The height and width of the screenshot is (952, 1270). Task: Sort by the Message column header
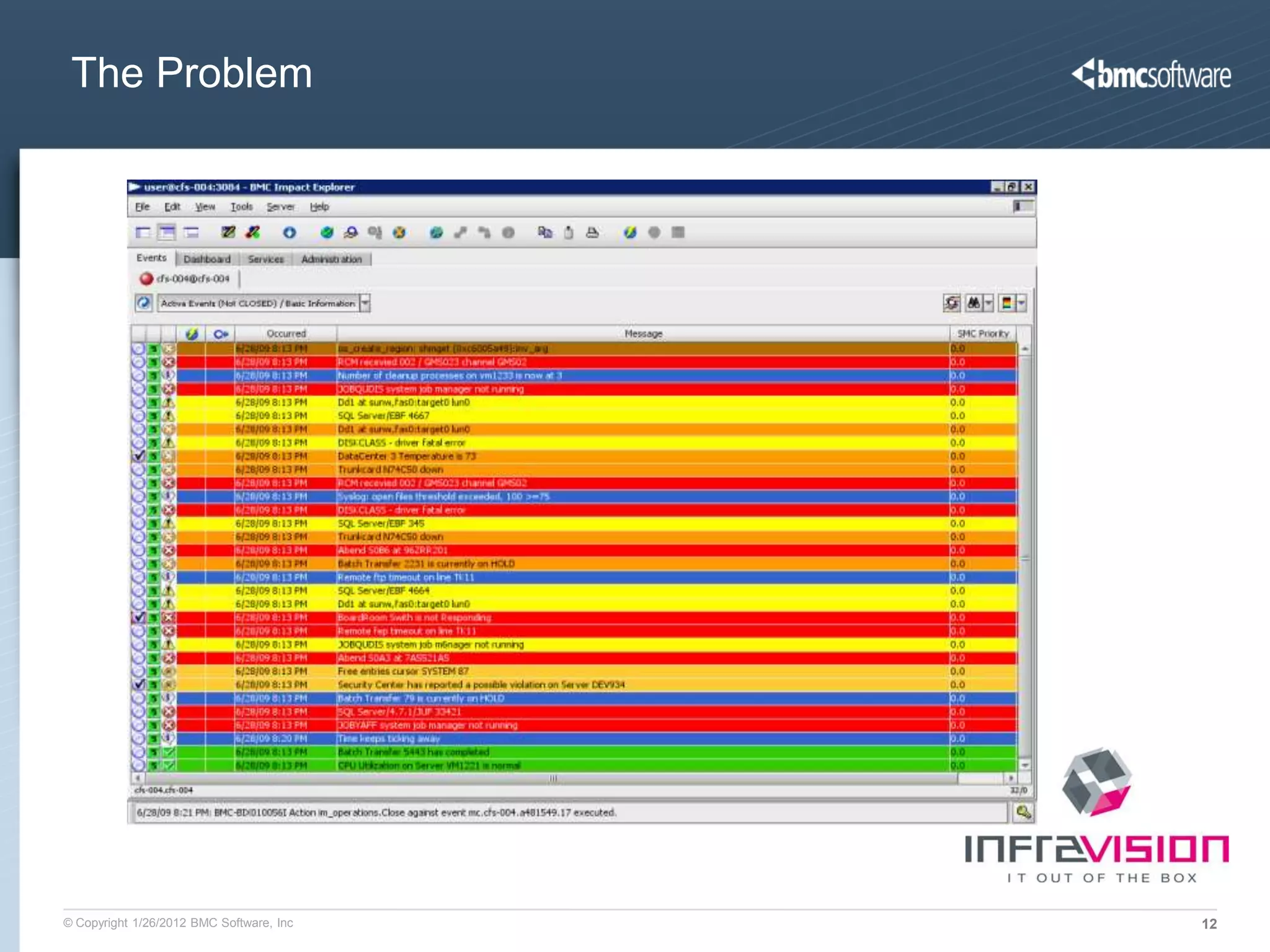click(643, 333)
